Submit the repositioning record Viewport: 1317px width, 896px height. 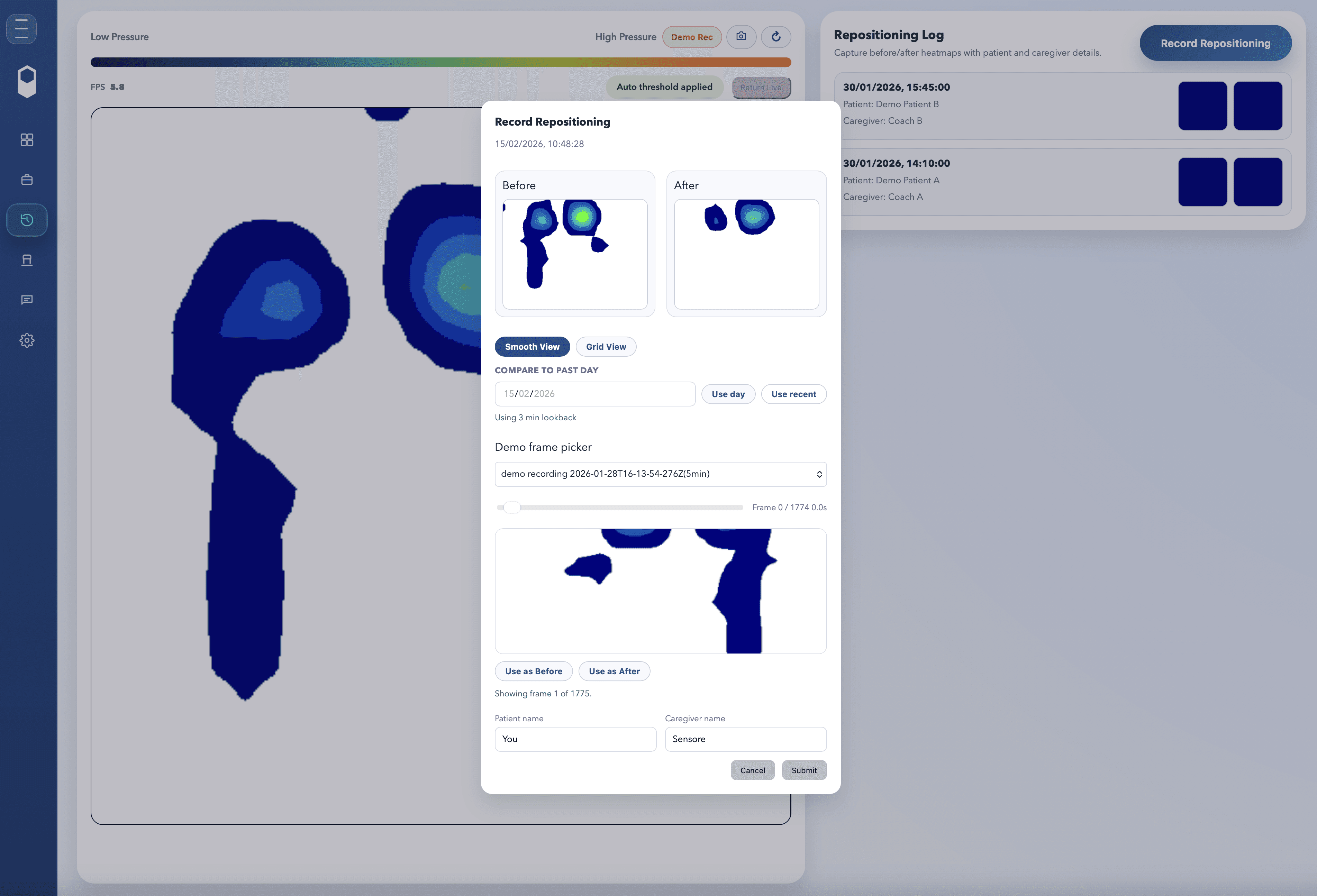803,770
